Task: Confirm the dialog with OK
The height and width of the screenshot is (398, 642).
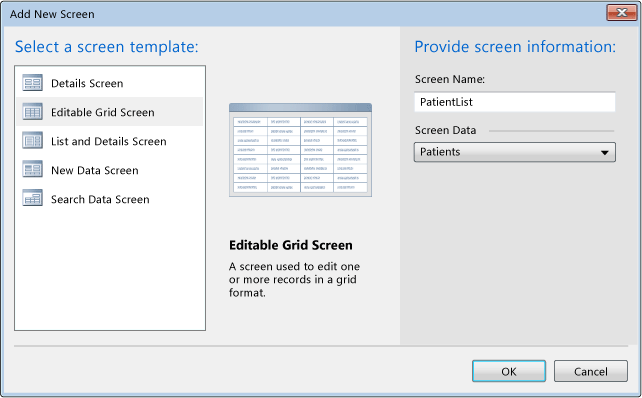Action: tap(509, 371)
